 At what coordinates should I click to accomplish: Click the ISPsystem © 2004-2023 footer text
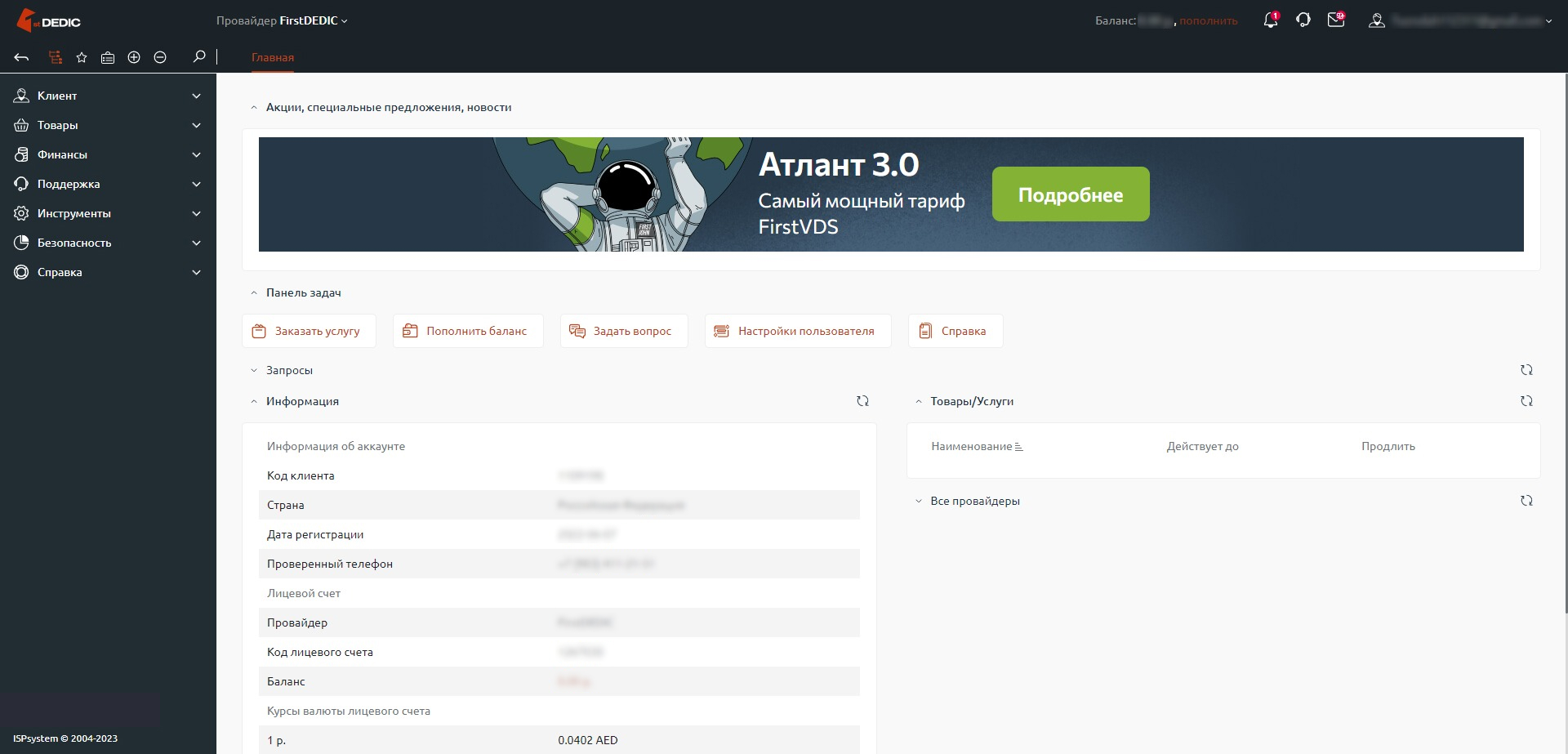[x=65, y=738]
